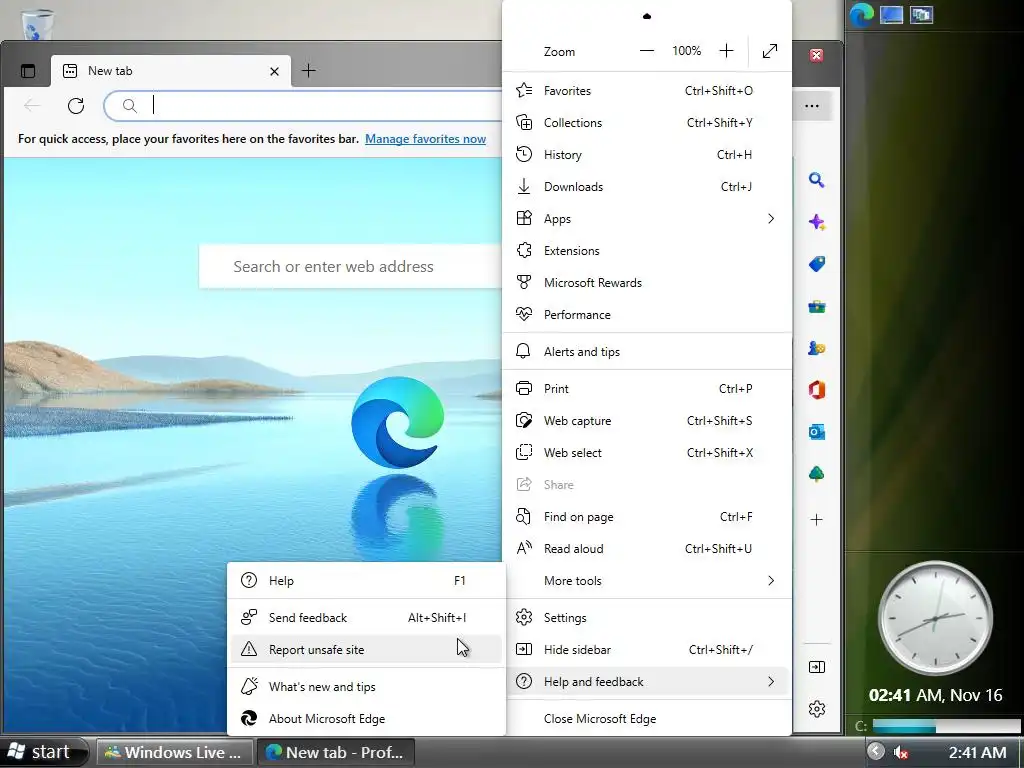Image resolution: width=1024 pixels, height=768 pixels.
Task: Enter full screen via the zoom expand icon
Action: tap(770, 51)
